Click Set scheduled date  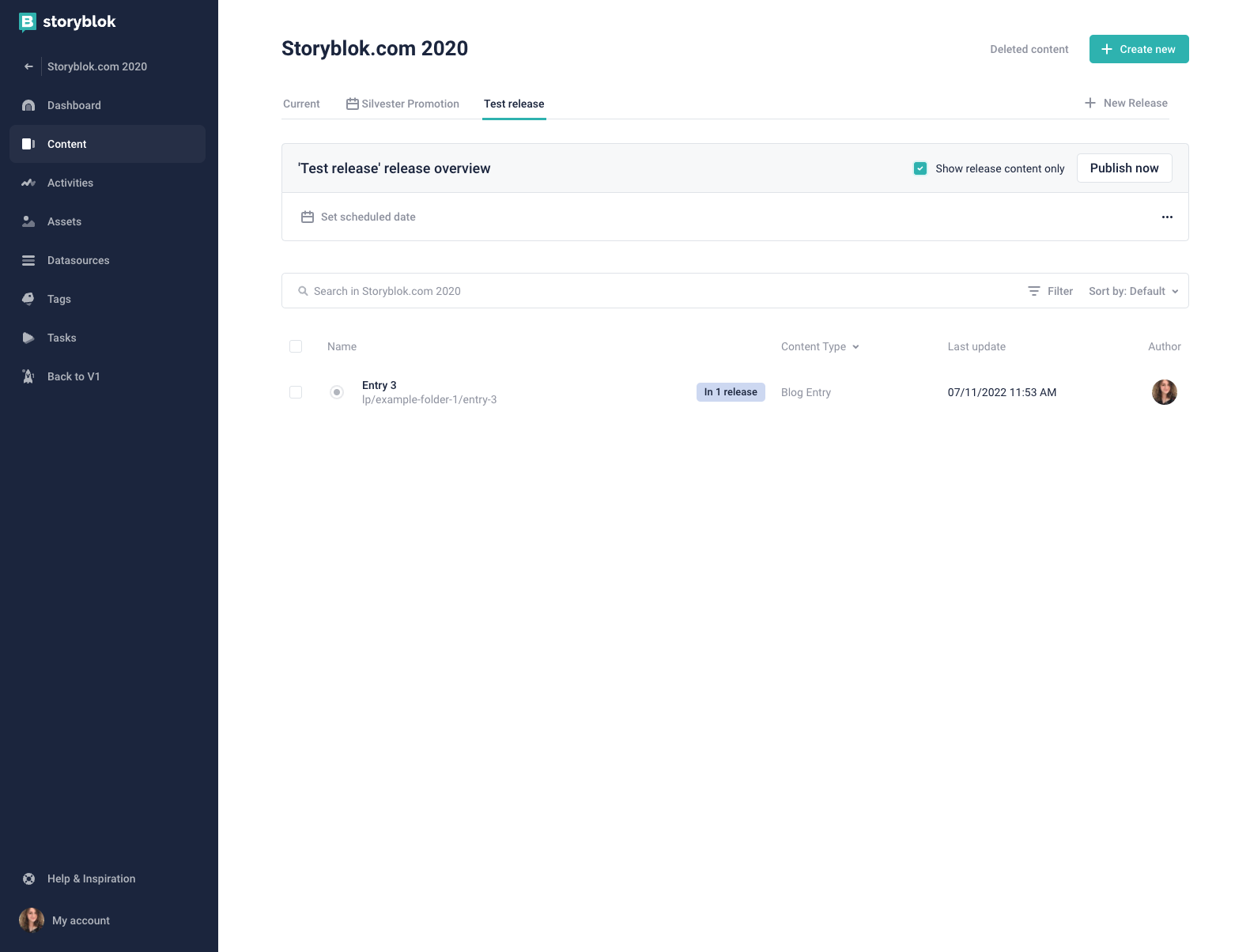[x=358, y=217]
